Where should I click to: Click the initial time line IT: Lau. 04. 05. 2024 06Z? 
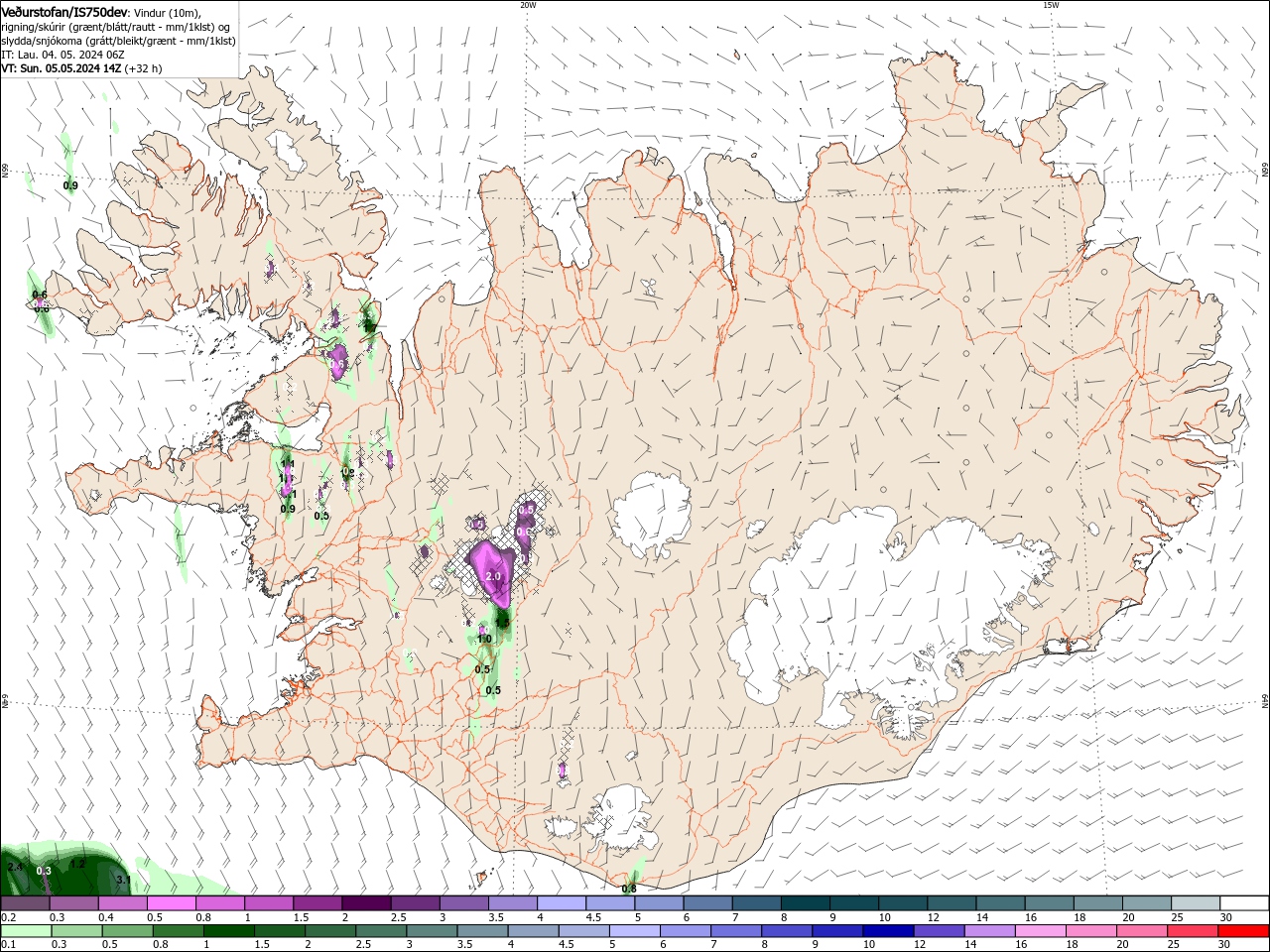pyautogui.click(x=62, y=56)
